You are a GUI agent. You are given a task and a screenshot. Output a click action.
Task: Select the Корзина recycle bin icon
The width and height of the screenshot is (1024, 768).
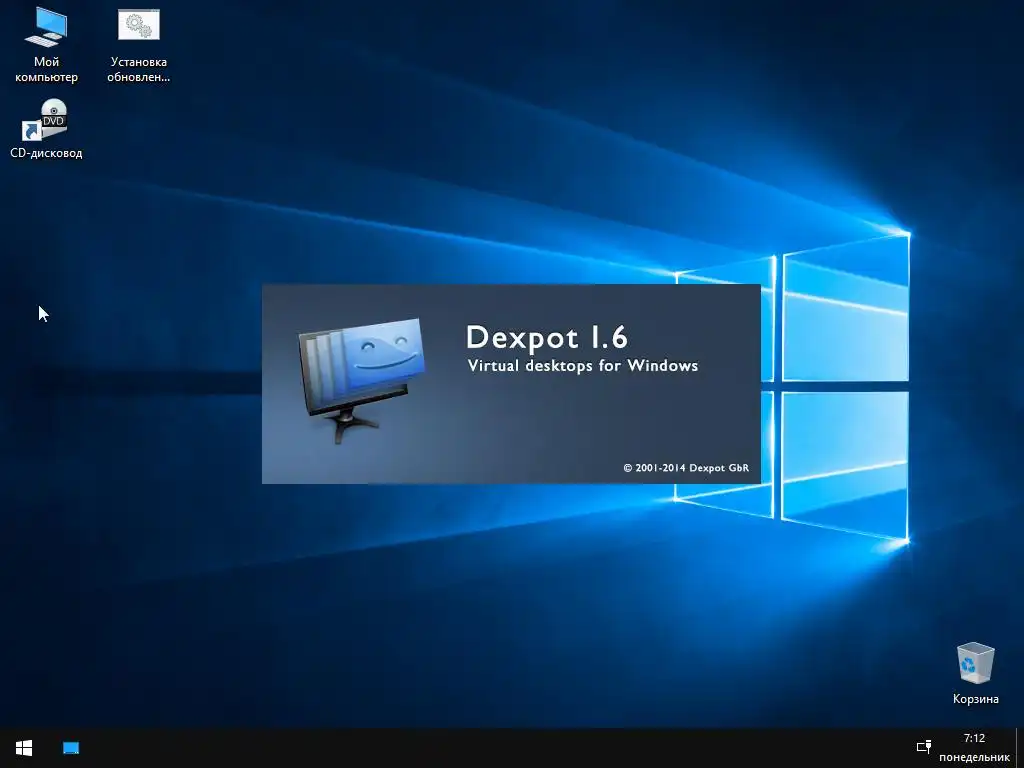click(x=975, y=673)
